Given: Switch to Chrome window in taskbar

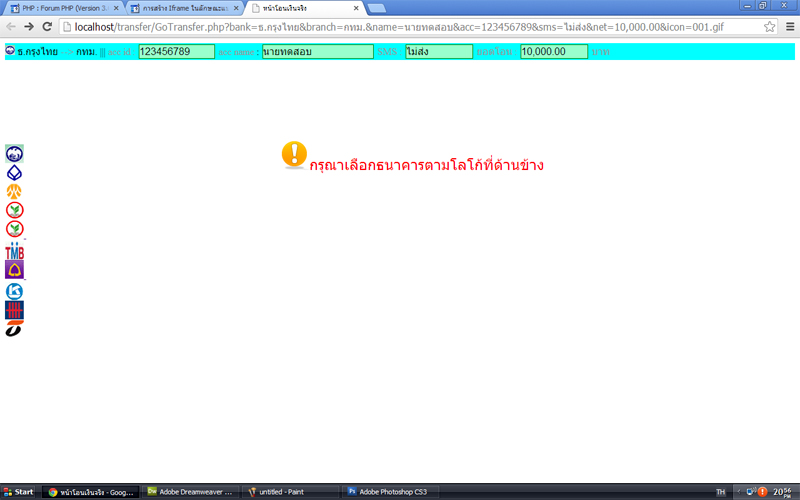Looking at the screenshot, I should pyautogui.click(x=90, y=492).
